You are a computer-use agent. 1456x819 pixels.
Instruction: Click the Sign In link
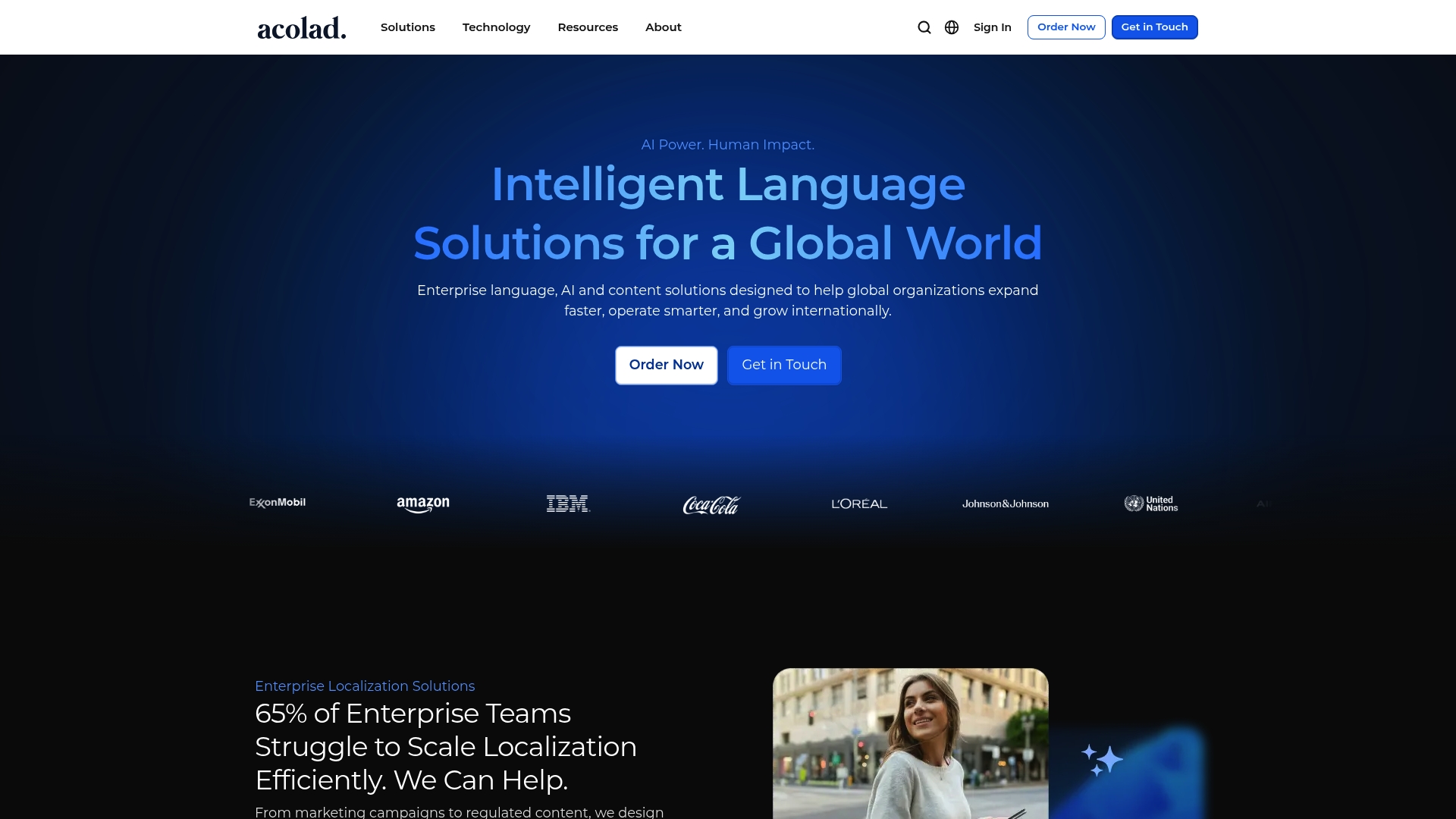click(x=993, y=27)
